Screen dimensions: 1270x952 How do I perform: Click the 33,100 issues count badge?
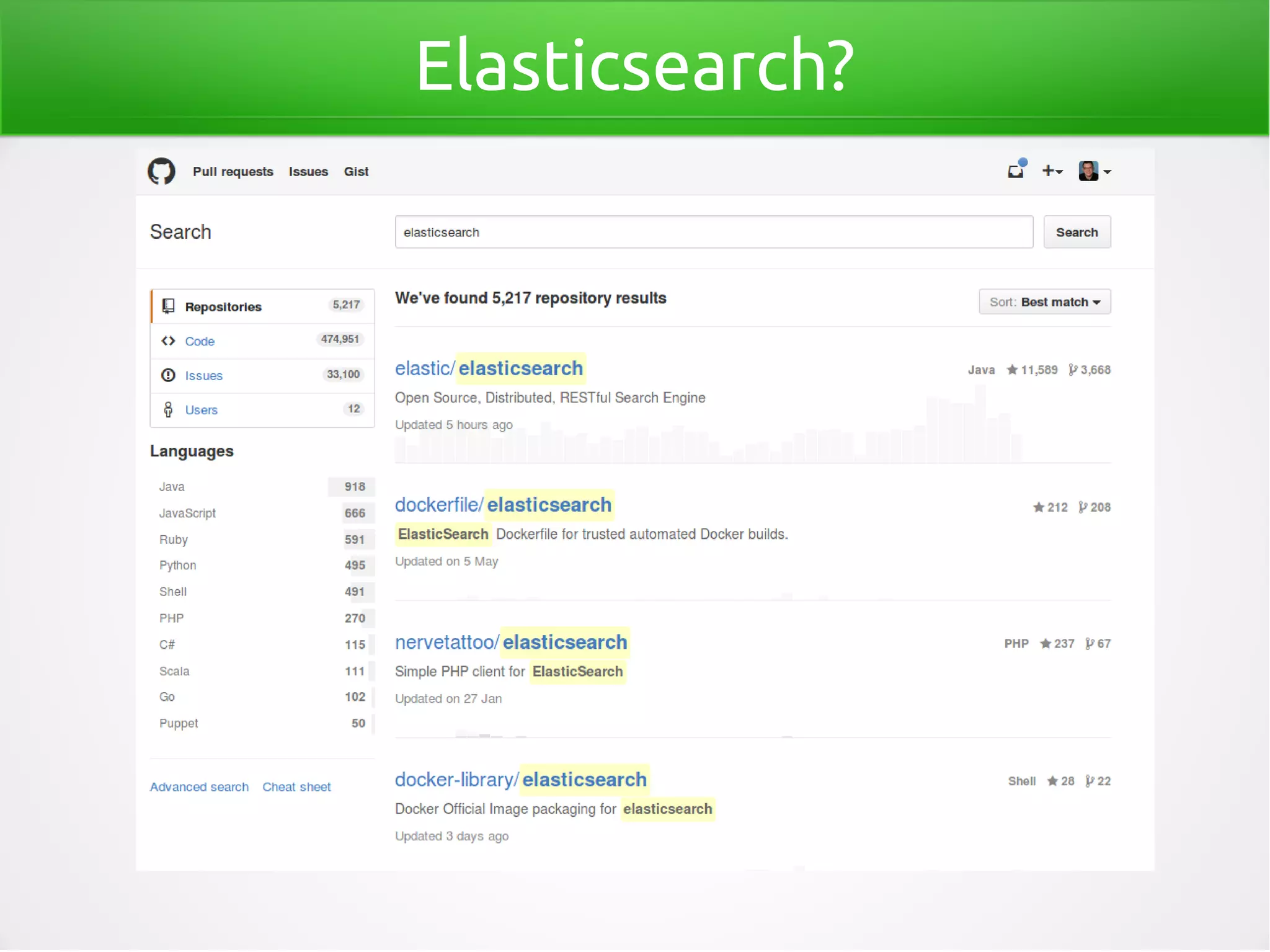point(343,374)
